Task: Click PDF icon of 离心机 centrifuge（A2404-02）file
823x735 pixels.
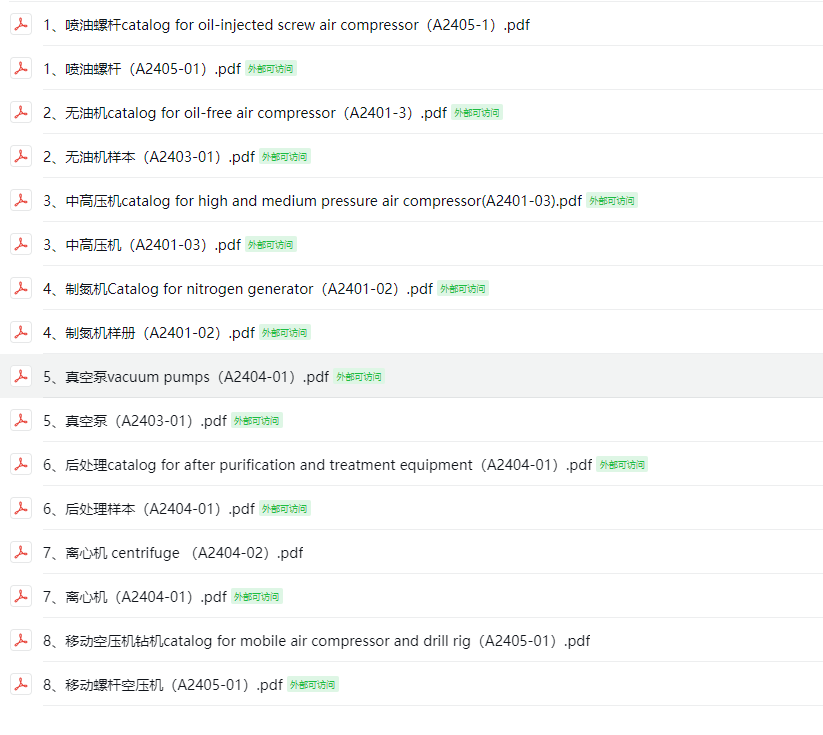Action: (21, 552)
